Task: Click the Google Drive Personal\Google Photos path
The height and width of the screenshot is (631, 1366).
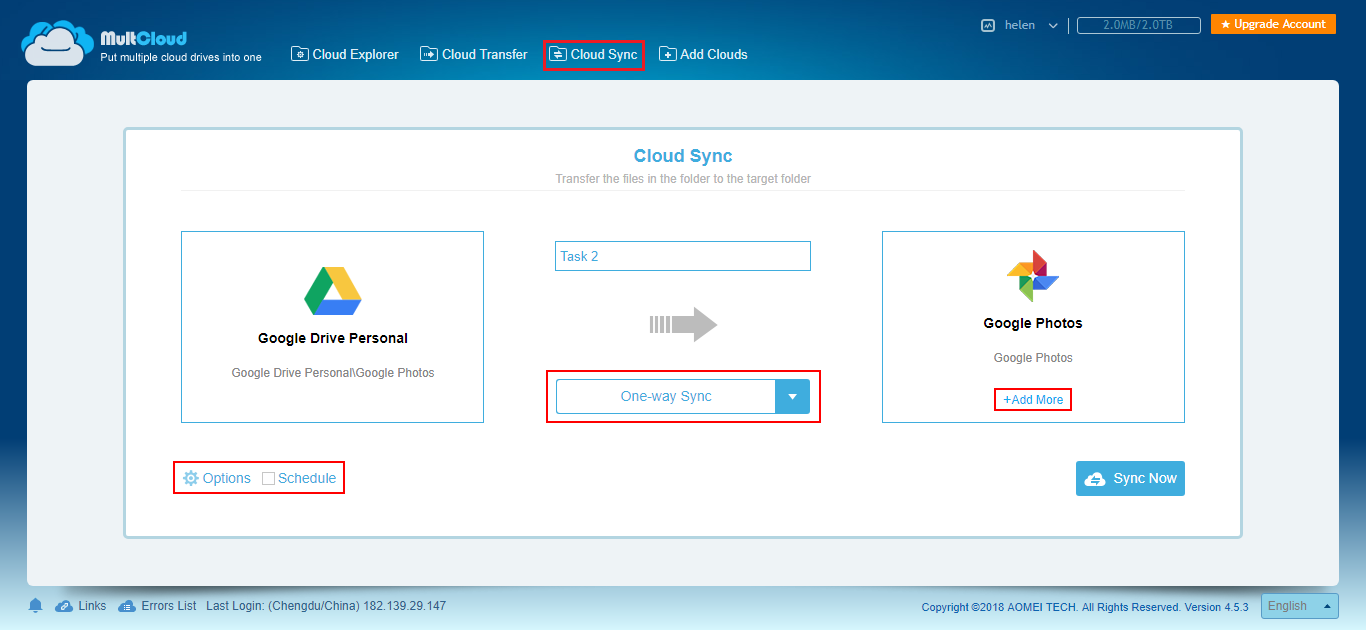Action: pos(333,372)
